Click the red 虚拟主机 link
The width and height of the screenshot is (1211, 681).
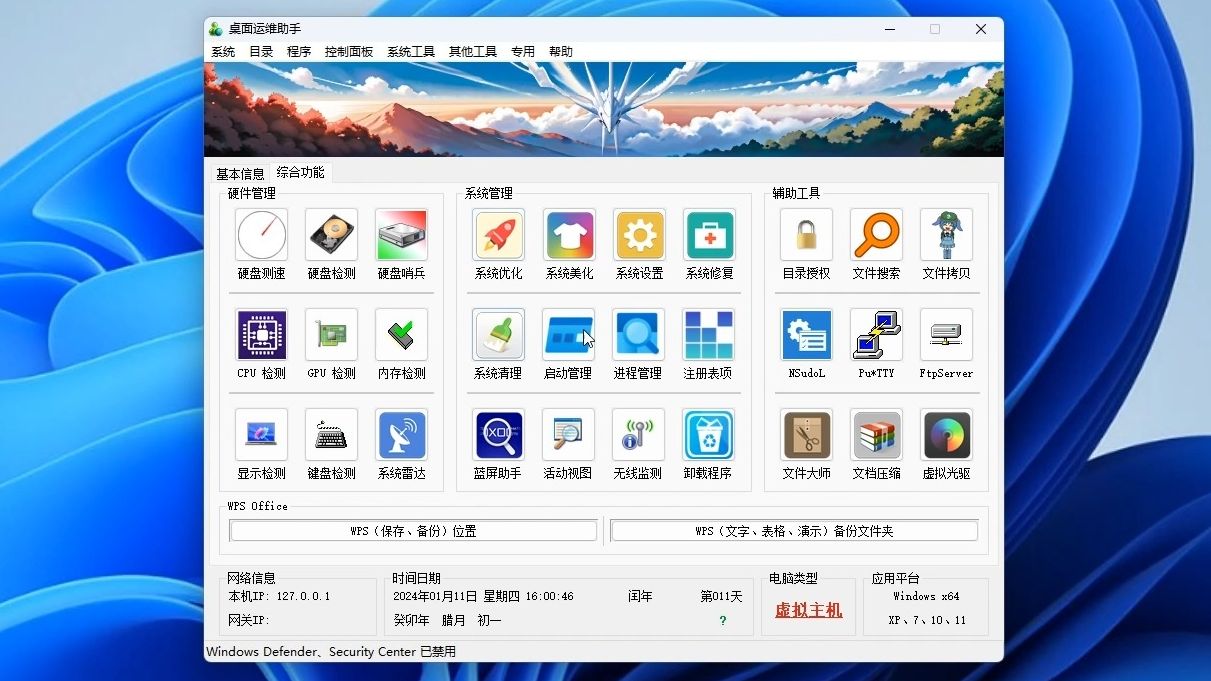(809, 610)
